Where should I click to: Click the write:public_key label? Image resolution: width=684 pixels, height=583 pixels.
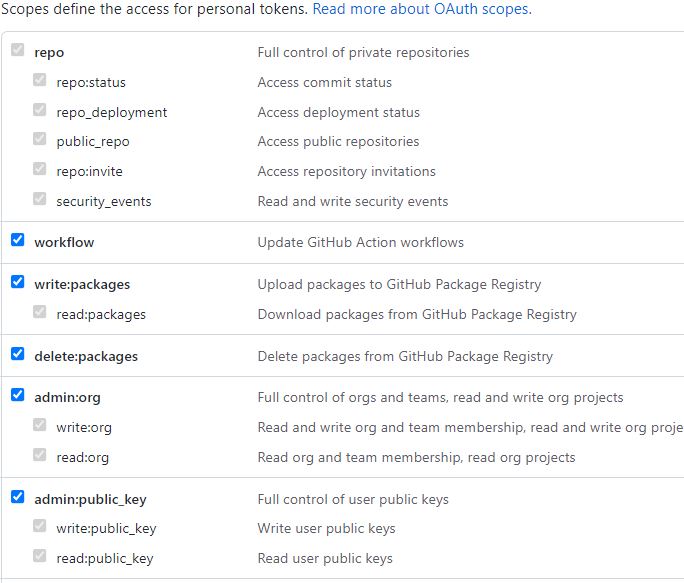click(x=106, y=528)
